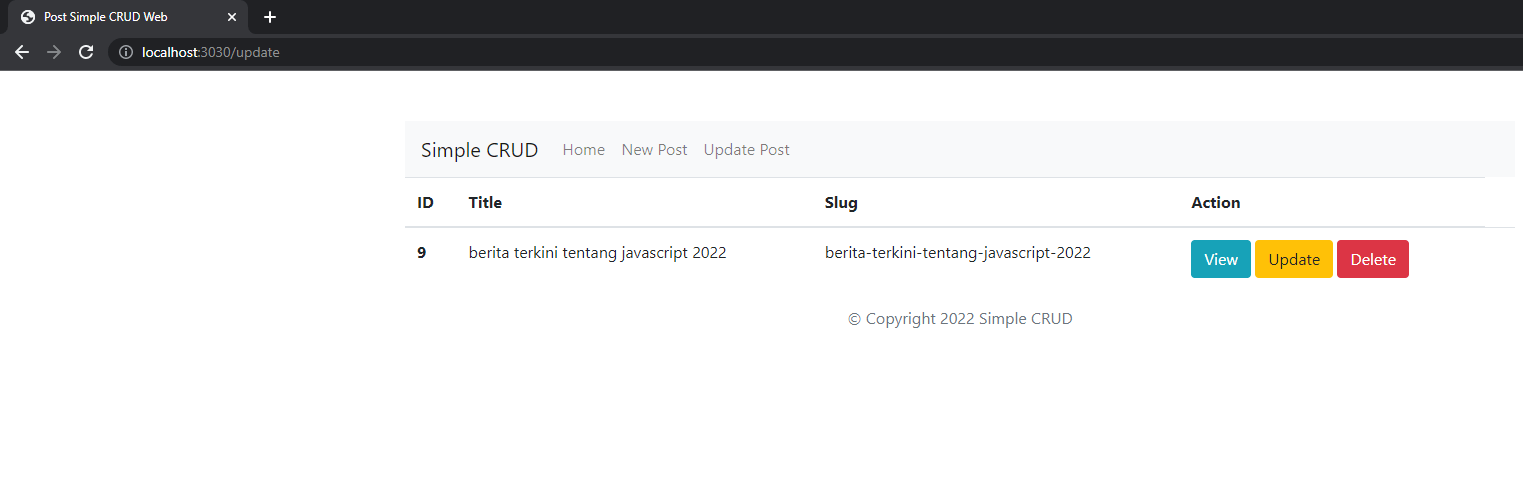Viewport: 1523px width, 485px height.
Task: Open New Post in the navbar
Action: click(x=655, y=150)
